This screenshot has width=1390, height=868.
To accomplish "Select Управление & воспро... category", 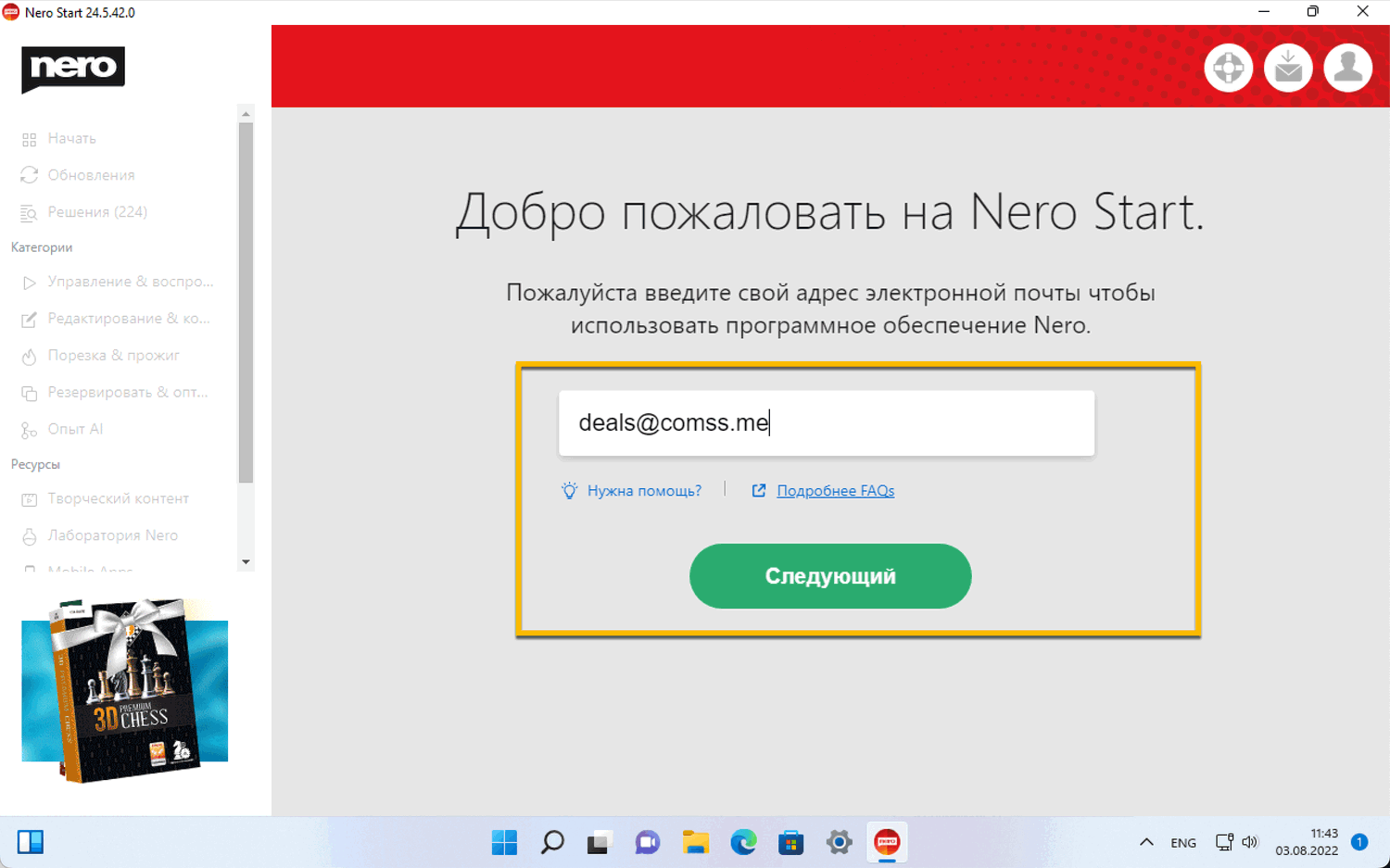I will pos(131,282).
